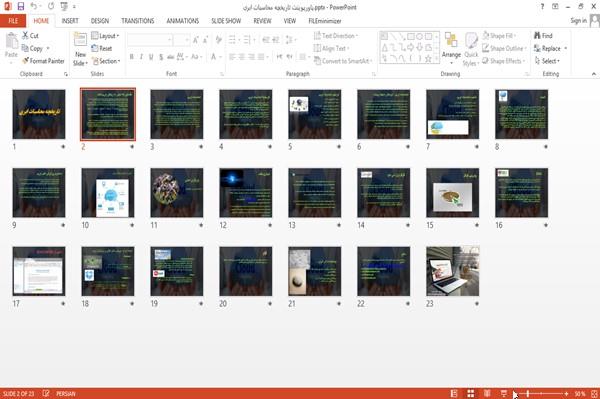Viewport: 600px width, 399px height.
Task: Switch to Reading View icon
Action: point(487,393)
